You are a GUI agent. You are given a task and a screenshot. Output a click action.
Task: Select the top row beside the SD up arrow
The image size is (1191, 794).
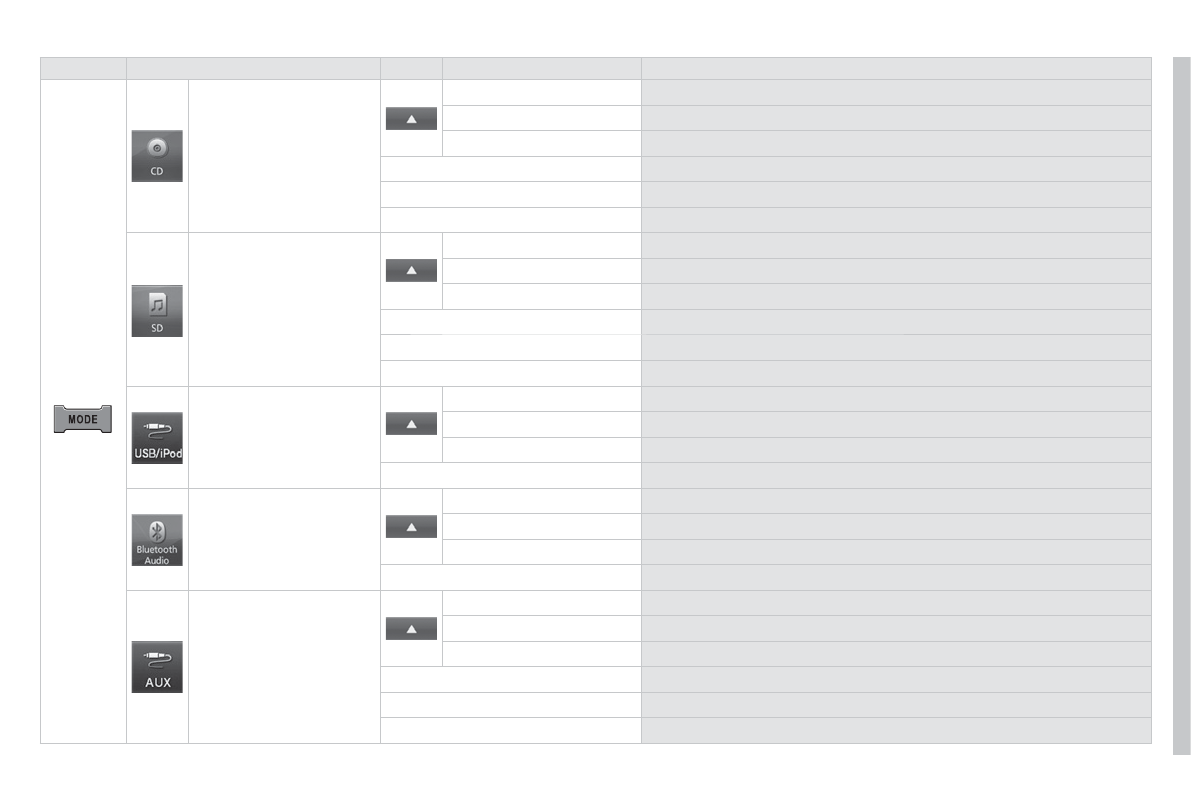point(541,246)
